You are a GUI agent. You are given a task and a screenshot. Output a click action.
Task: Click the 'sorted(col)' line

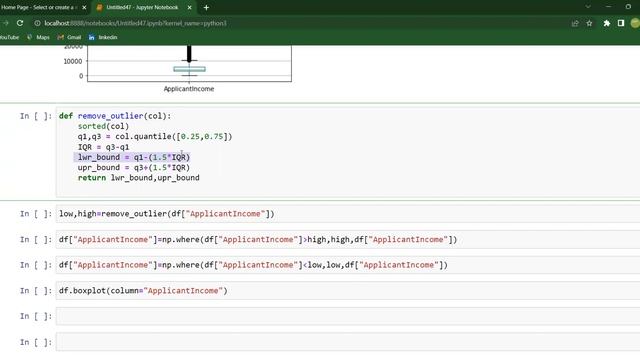(103, 126)
